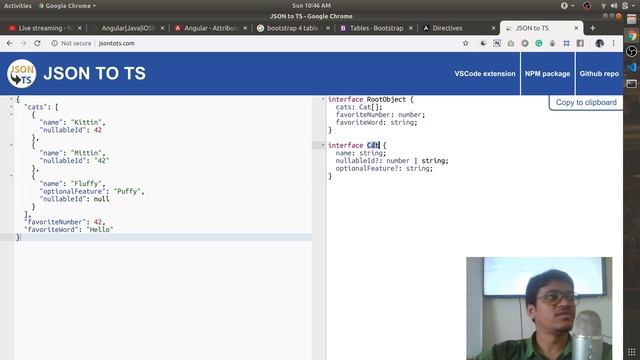Click the dashed-square N extension icon
This screenshot has width=640, height=360.
click(497, 43)
